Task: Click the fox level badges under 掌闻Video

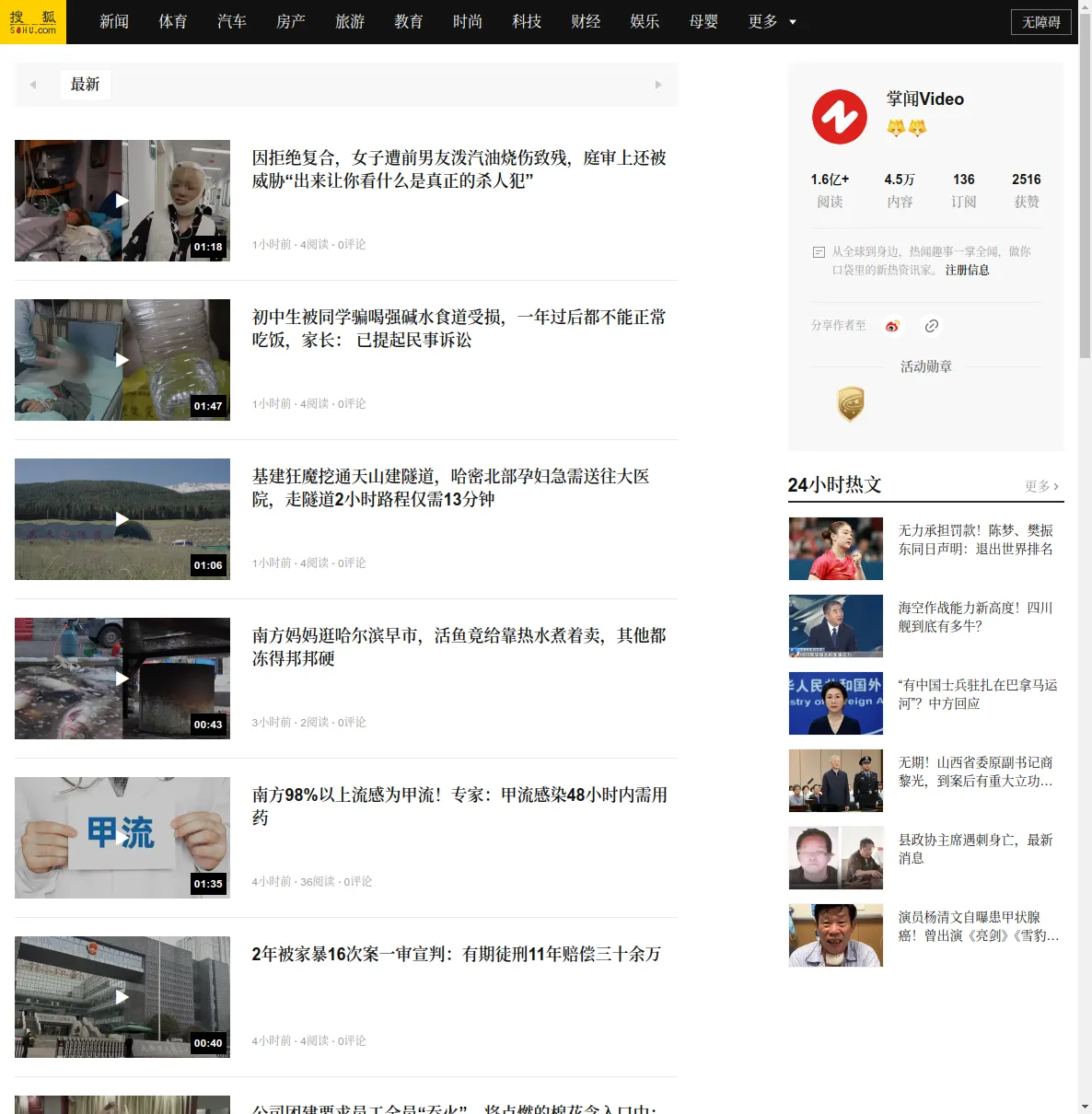Action: pos(907,128)
